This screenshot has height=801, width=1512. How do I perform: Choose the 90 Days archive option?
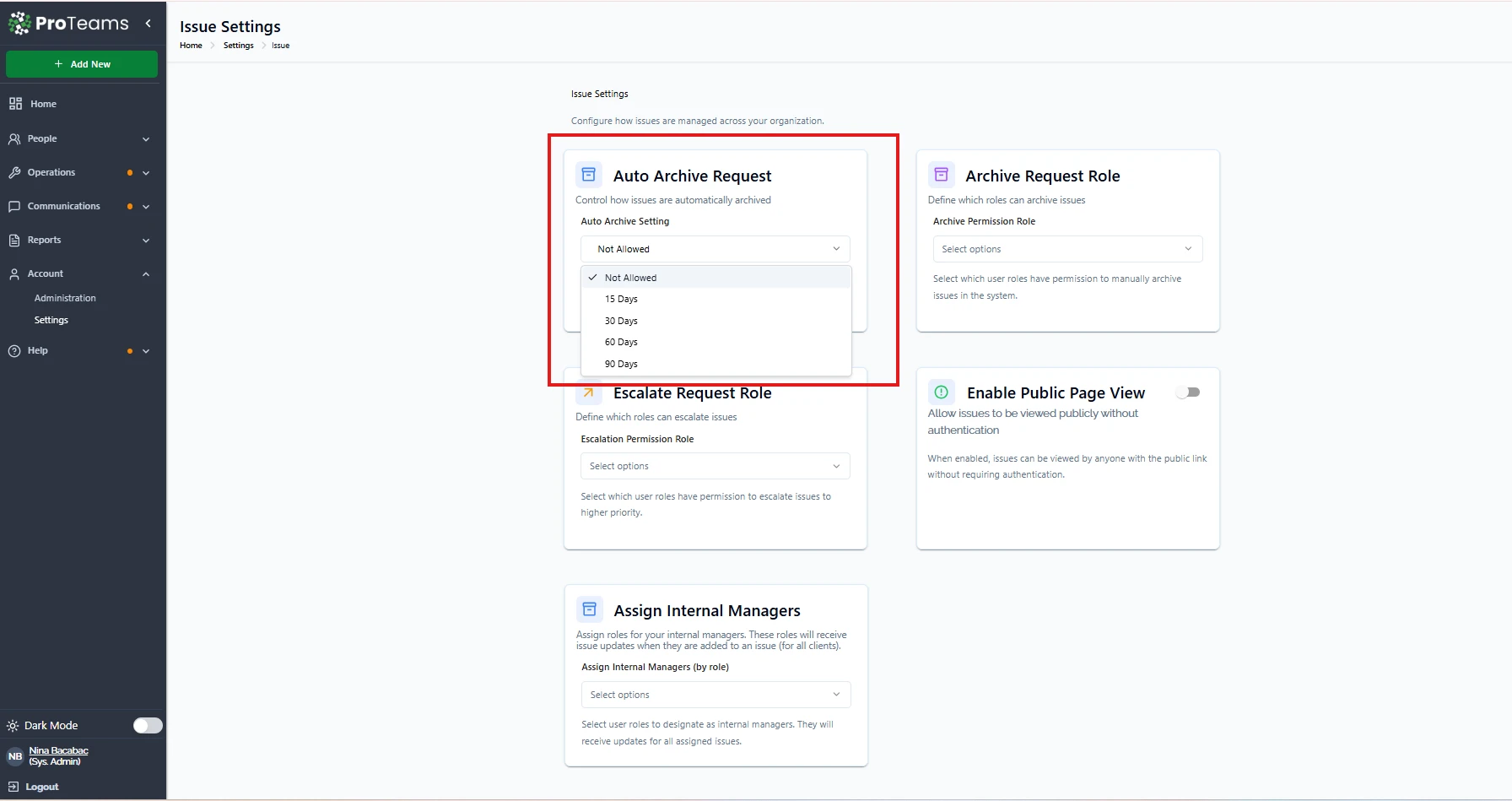(x=621, y=364)
